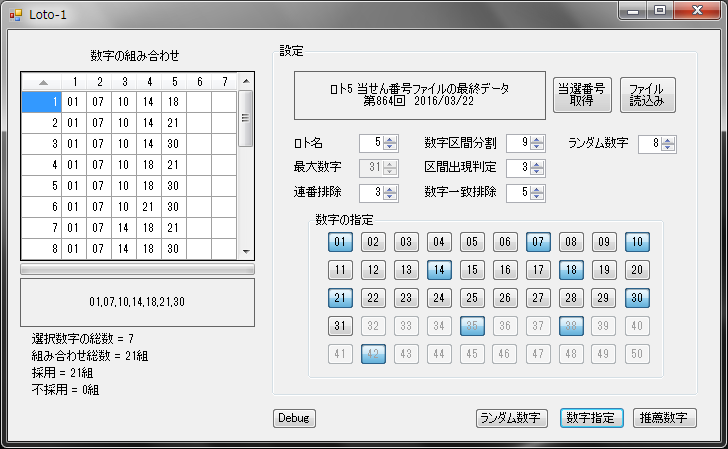Decrease 連番排除 spinner value
The height and width of the screenshot is (449, 728).
click(x=390, y=196)
